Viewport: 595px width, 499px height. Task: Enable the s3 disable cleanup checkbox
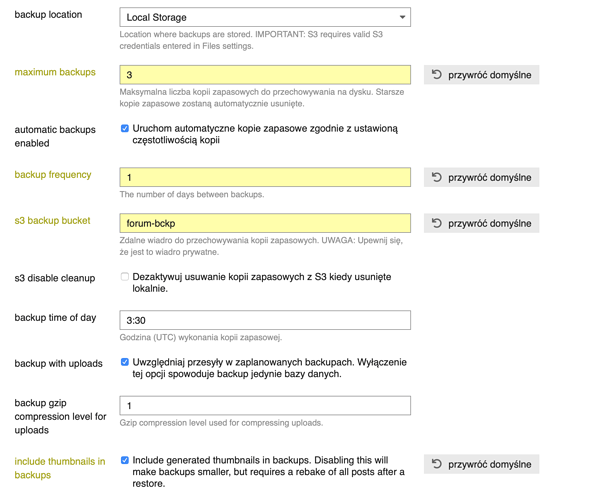coord(124,277)
